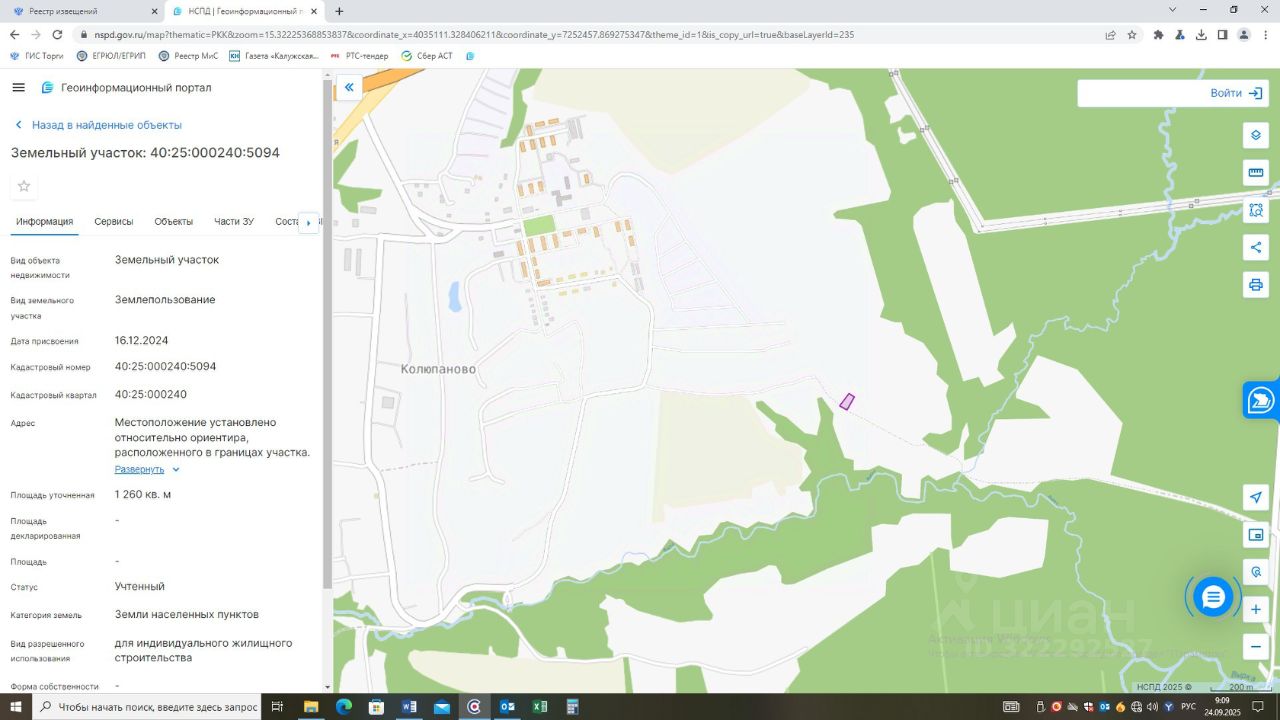Image resolution: width=1280 pixels, height=720 pixels.
Task: Click the Земли населенных пунктов value
Action: [x=187, y=614]
